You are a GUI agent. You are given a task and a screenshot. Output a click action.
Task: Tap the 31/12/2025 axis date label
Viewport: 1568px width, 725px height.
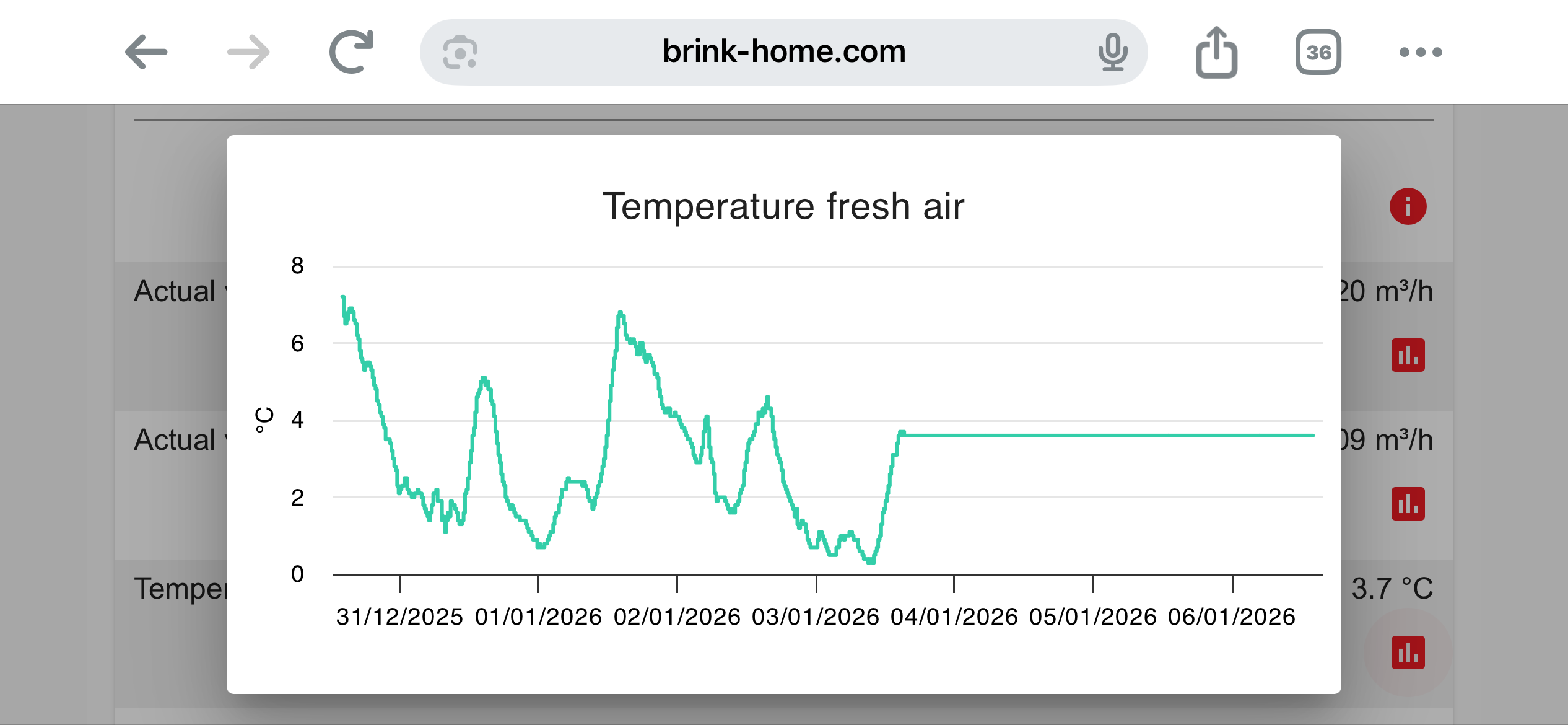(399, 618)
